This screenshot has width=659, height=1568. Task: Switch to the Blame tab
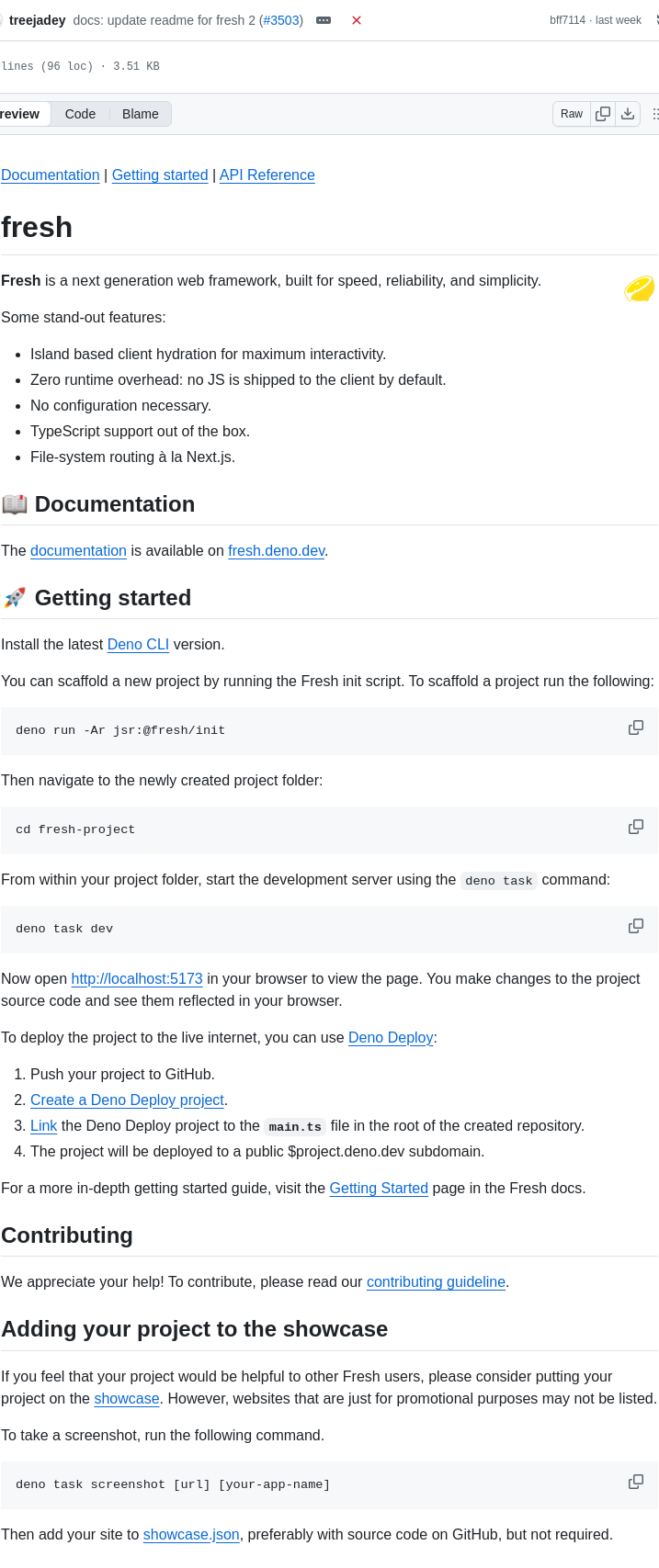141,114
